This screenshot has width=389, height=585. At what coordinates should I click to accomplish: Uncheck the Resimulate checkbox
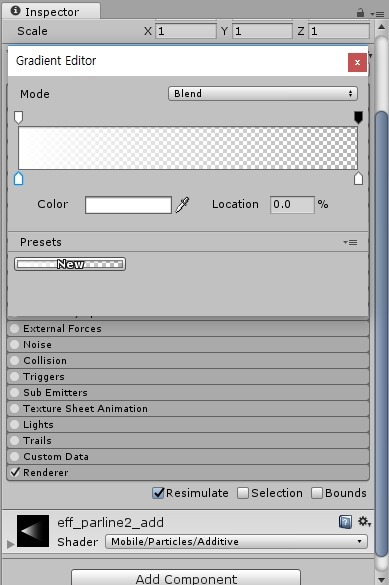coord(159,493)
